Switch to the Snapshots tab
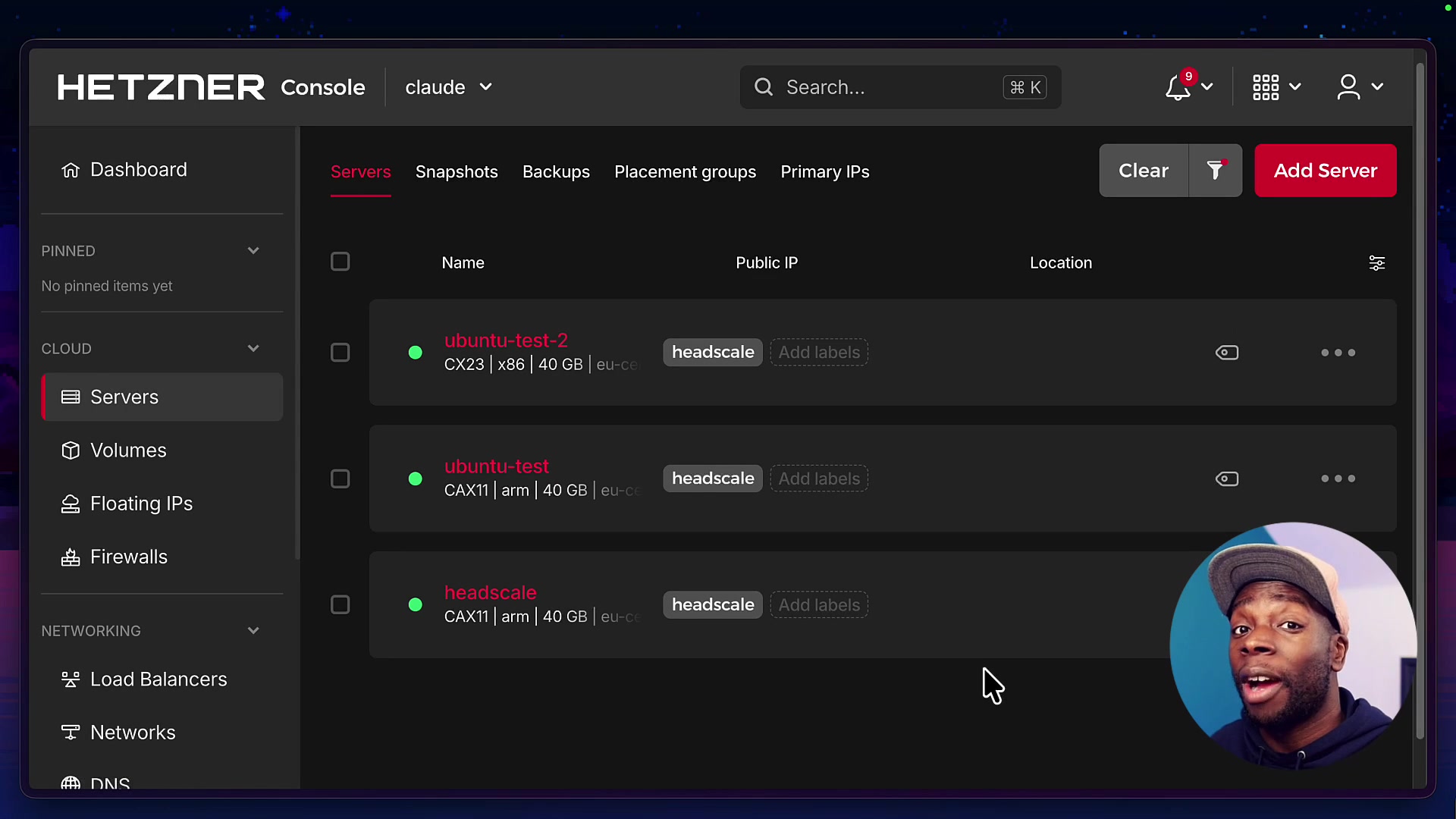Image resolution: width=1456 pixels, height=819 pixels. pos(457,172)
